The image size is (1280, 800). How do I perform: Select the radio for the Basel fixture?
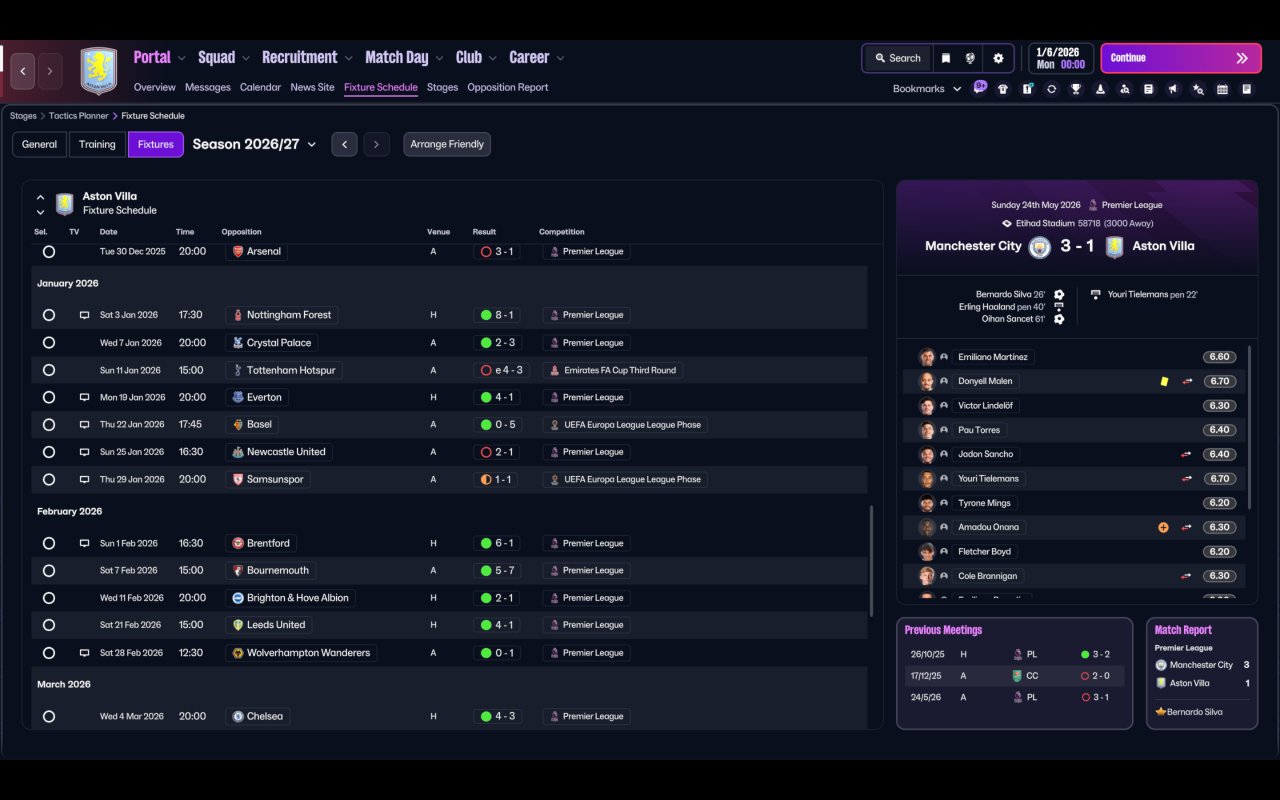pos(49,425)
